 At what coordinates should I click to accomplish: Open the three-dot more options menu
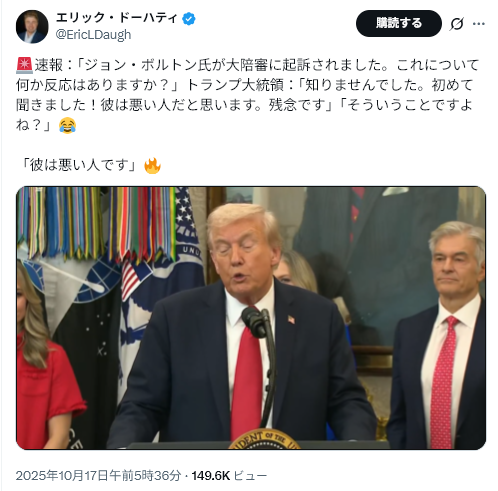tap(479, 24)
